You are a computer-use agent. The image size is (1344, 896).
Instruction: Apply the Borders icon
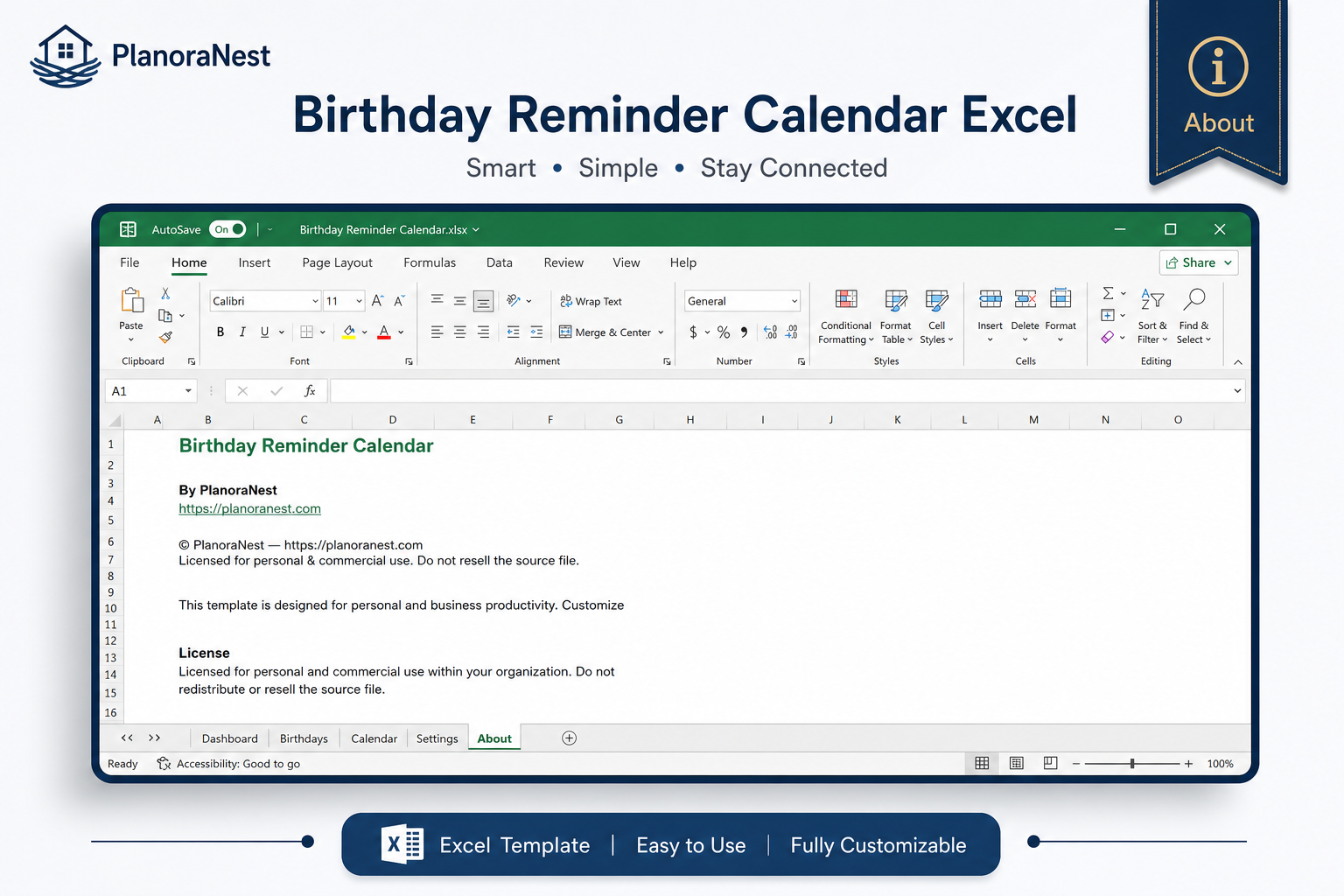[x=307, y=332]
